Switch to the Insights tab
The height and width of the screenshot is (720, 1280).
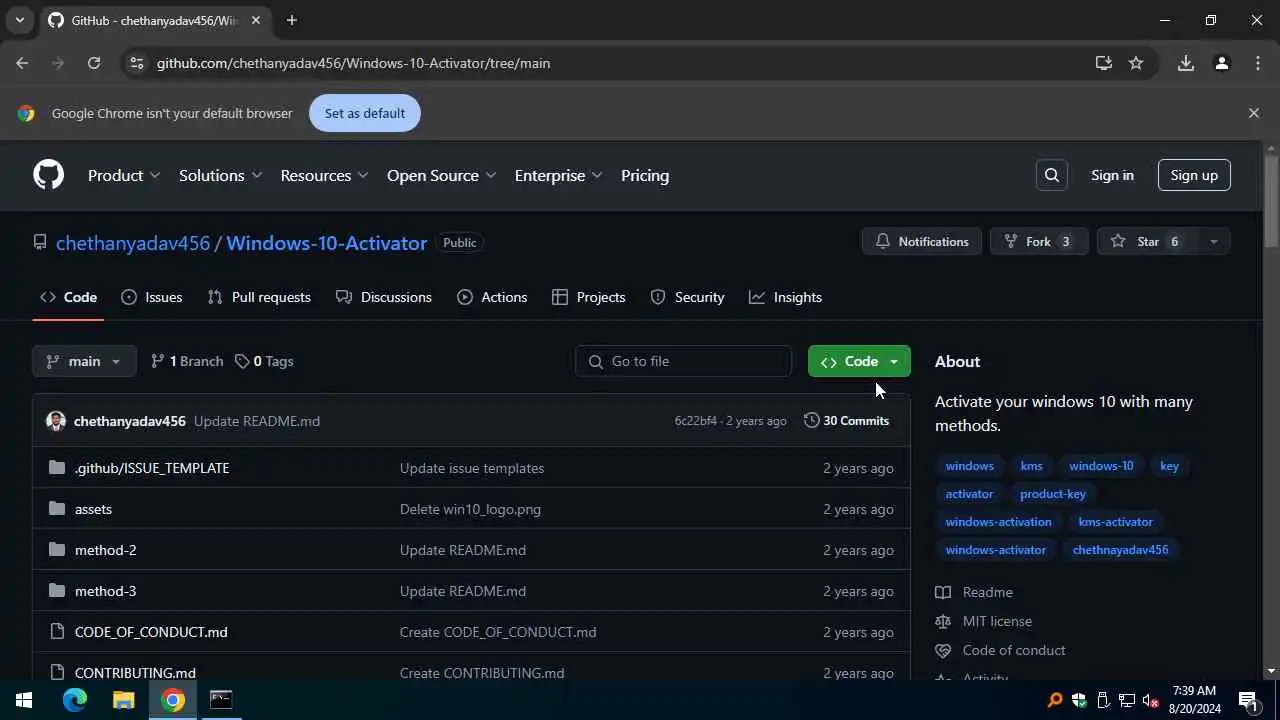786,297
